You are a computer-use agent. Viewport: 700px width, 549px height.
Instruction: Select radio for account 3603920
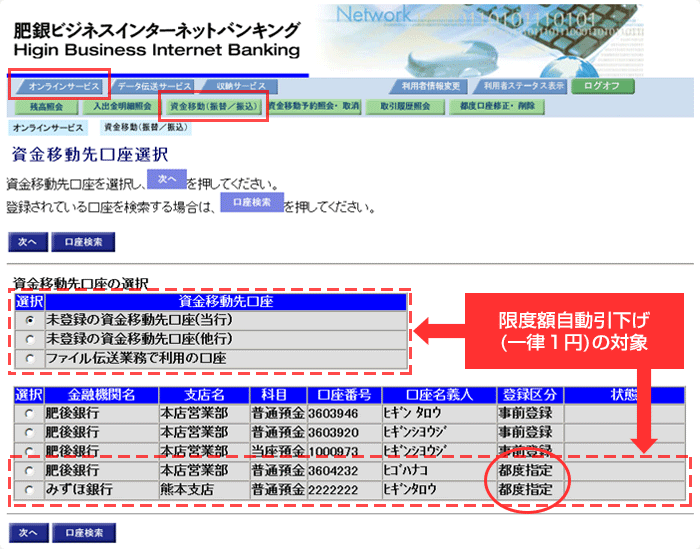click(29, 433)
